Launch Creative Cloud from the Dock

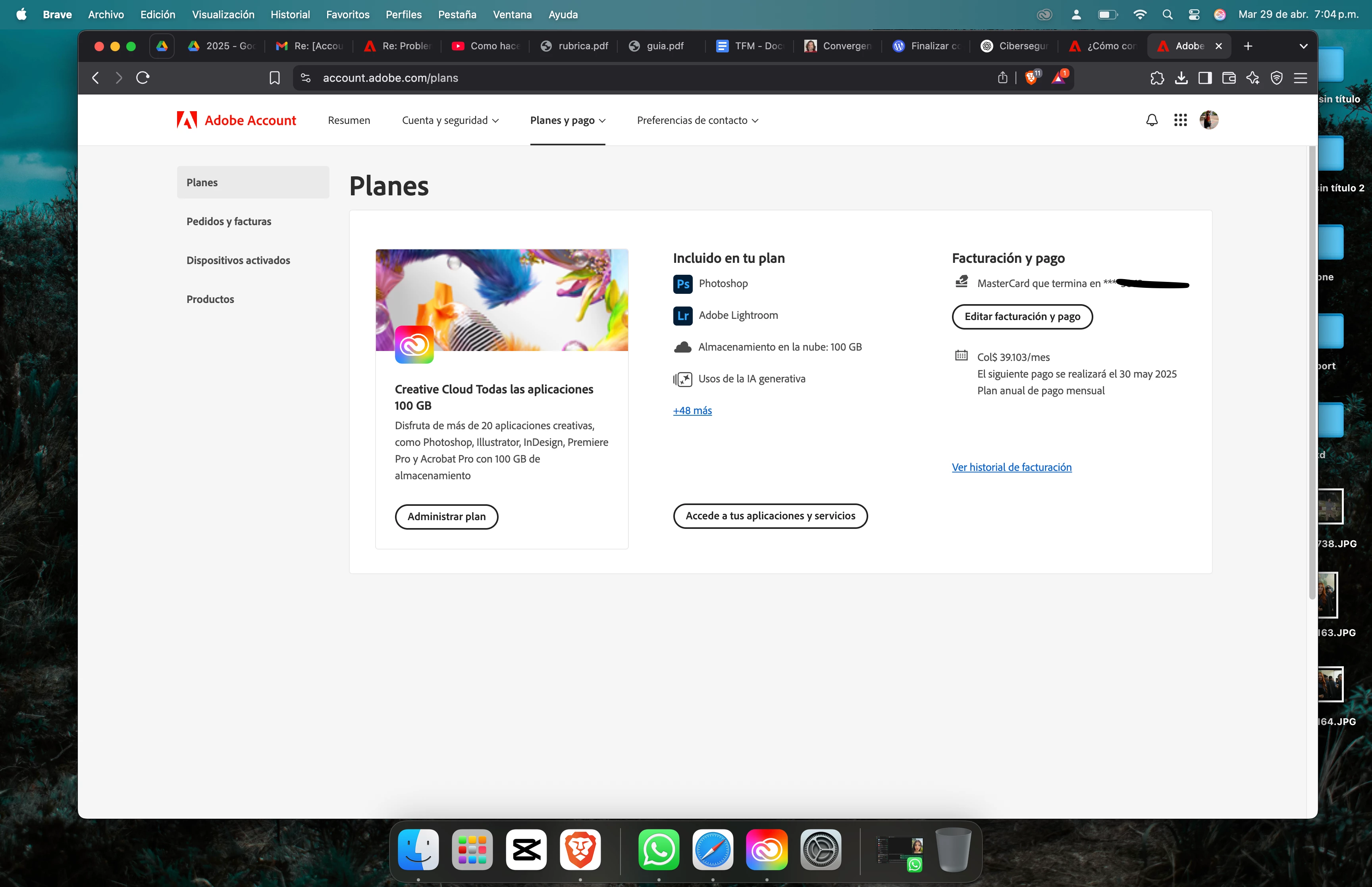coord(766,850)
